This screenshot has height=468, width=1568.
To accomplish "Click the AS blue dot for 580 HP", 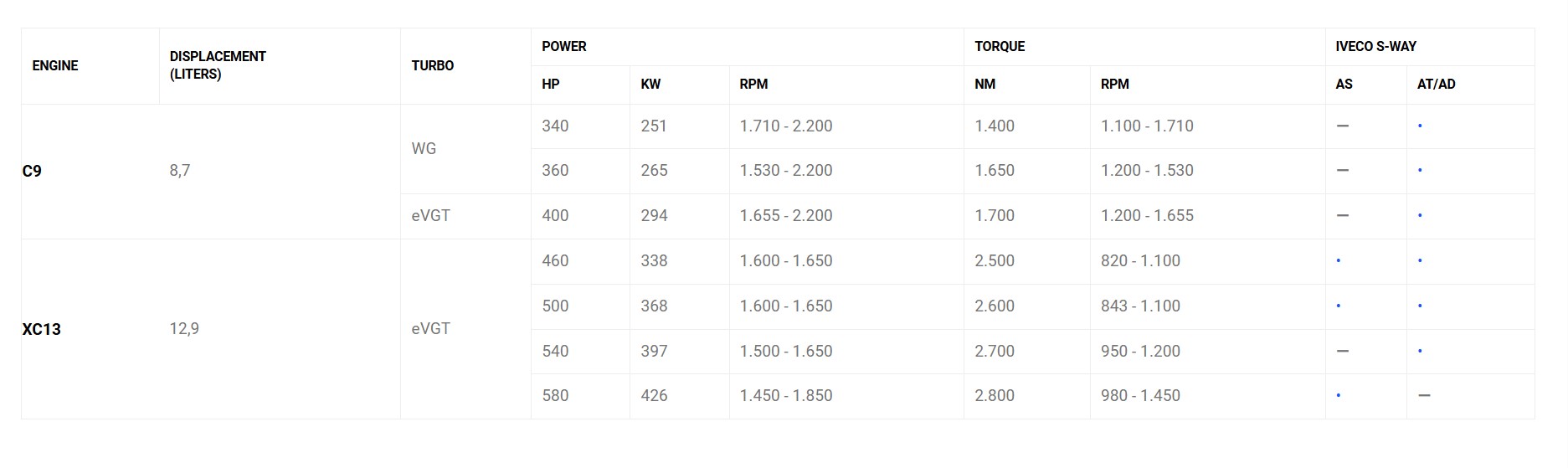I will pos(1339,396).
